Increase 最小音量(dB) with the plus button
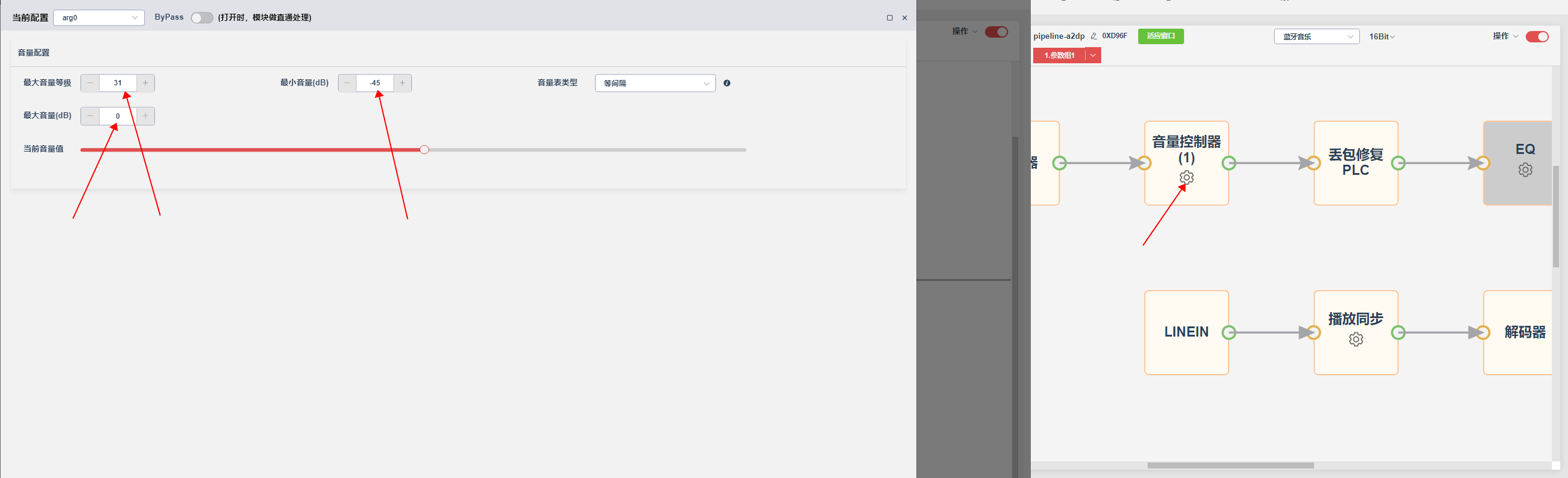Image resolution: width=1568 pixels, height=478 pixels. coord(402,83)
